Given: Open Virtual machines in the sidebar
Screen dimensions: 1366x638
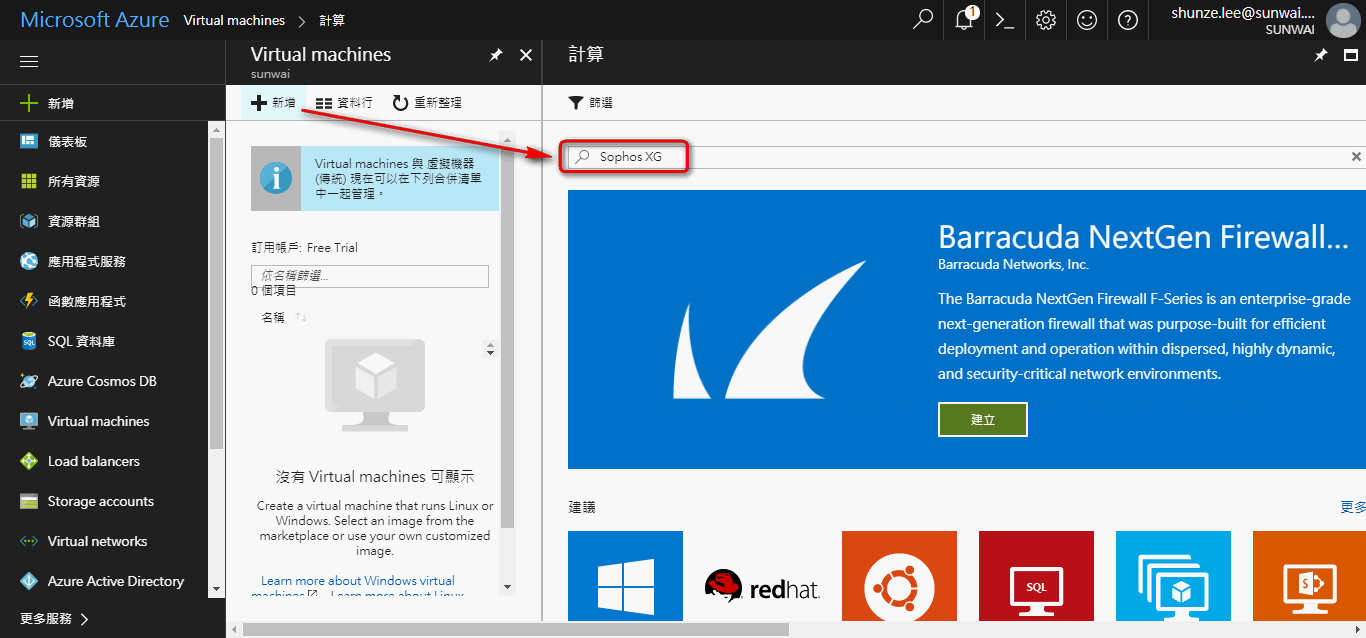Looking at the screenshot, I should click(x=105, y=421).
